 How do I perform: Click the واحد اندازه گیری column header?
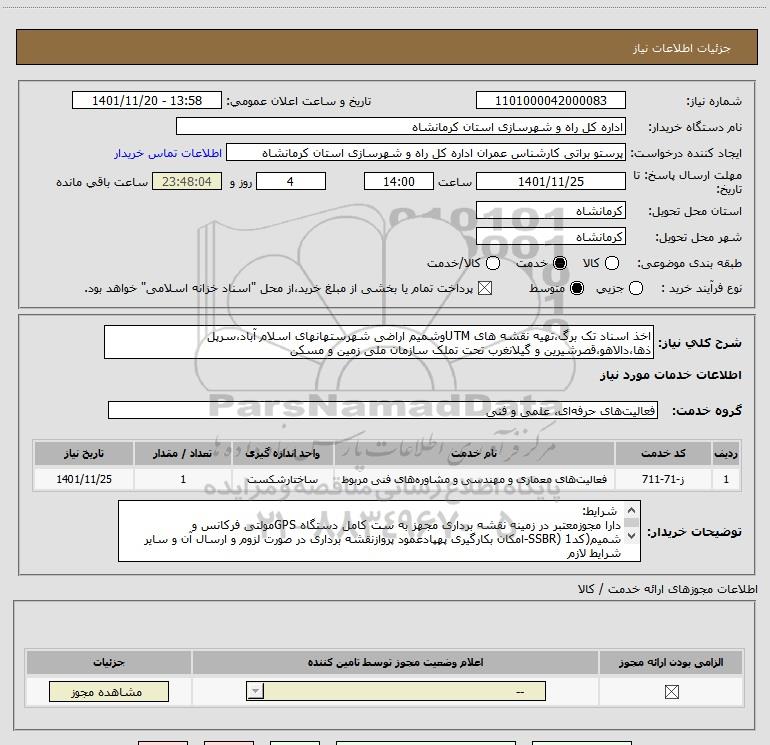click(282, 453)
